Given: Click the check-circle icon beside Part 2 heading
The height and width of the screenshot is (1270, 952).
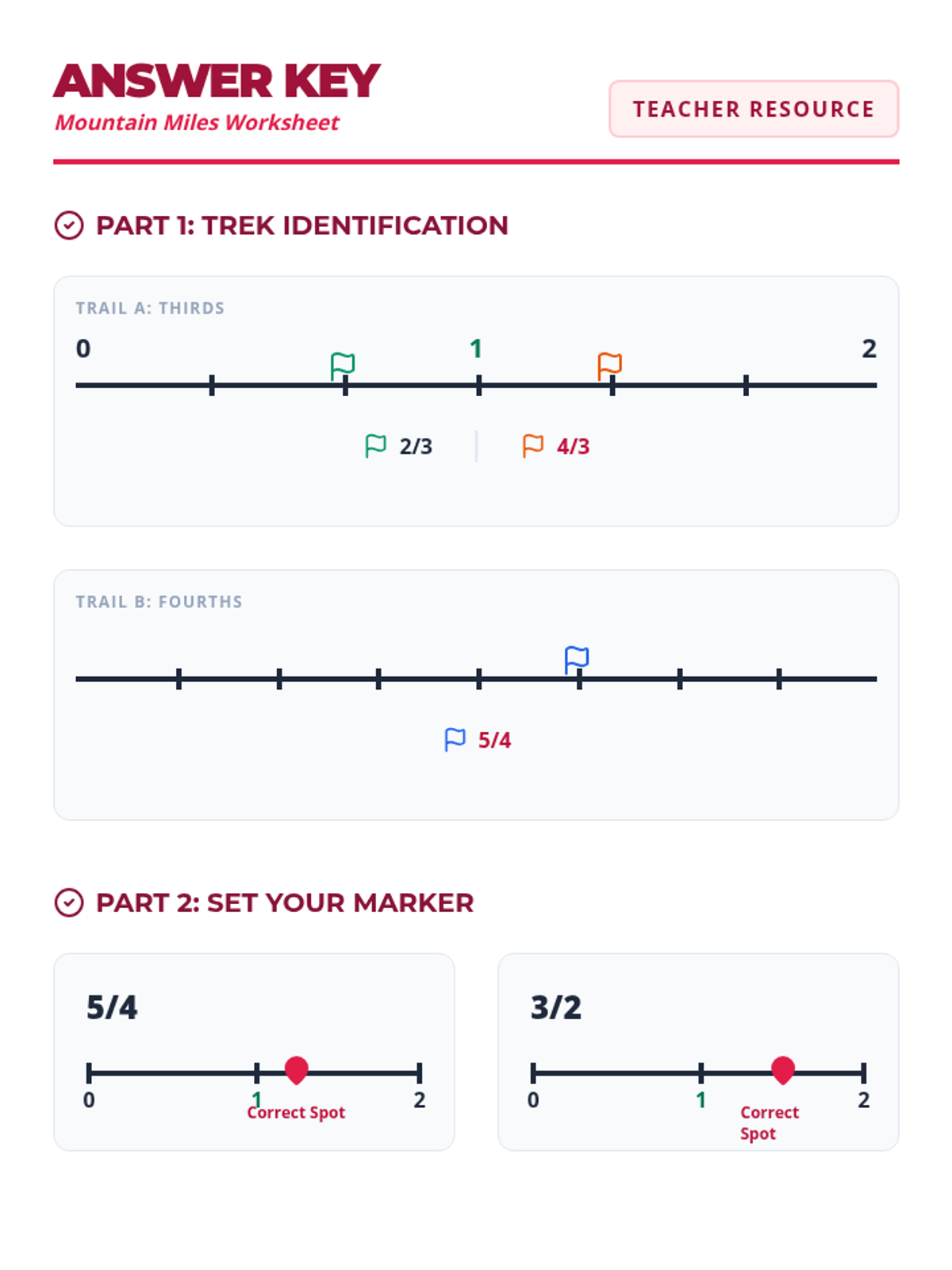Looking at the screenshot, I should point(69,902).
